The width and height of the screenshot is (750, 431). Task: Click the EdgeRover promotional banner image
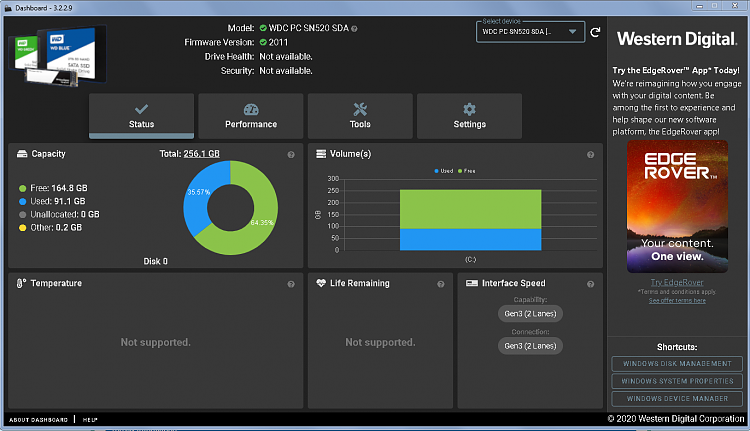(677, 206)
